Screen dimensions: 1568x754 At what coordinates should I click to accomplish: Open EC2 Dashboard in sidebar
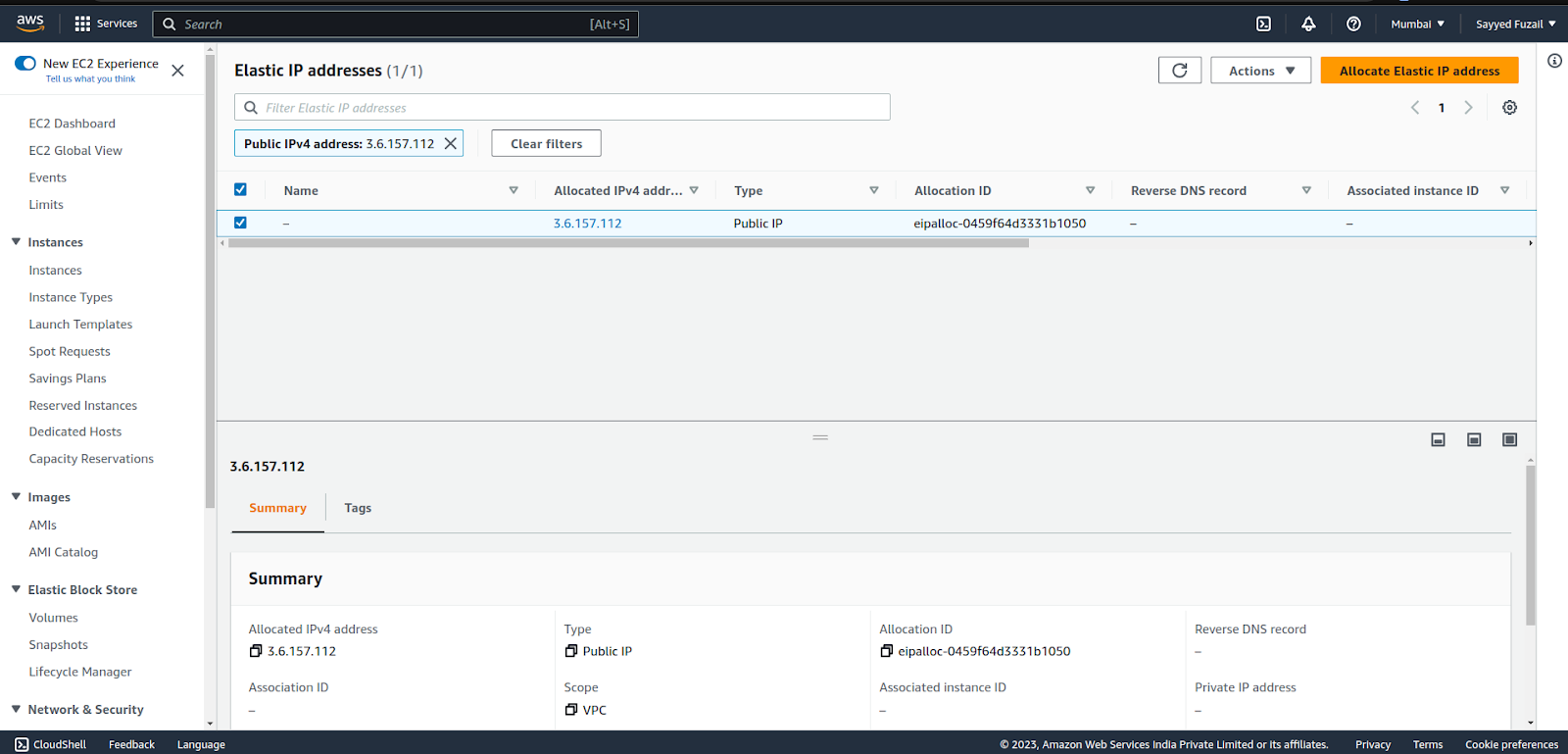click(x=73, y=124)
